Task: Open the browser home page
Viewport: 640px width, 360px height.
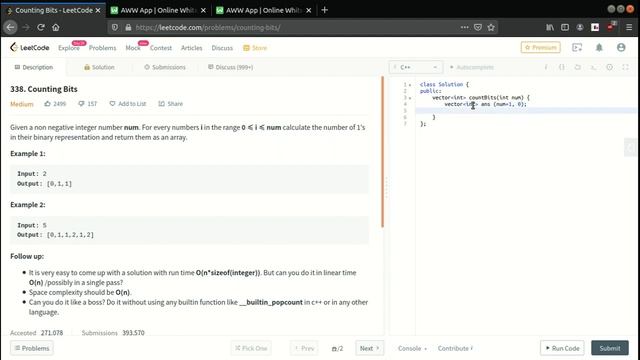Action: click(56, 27)
